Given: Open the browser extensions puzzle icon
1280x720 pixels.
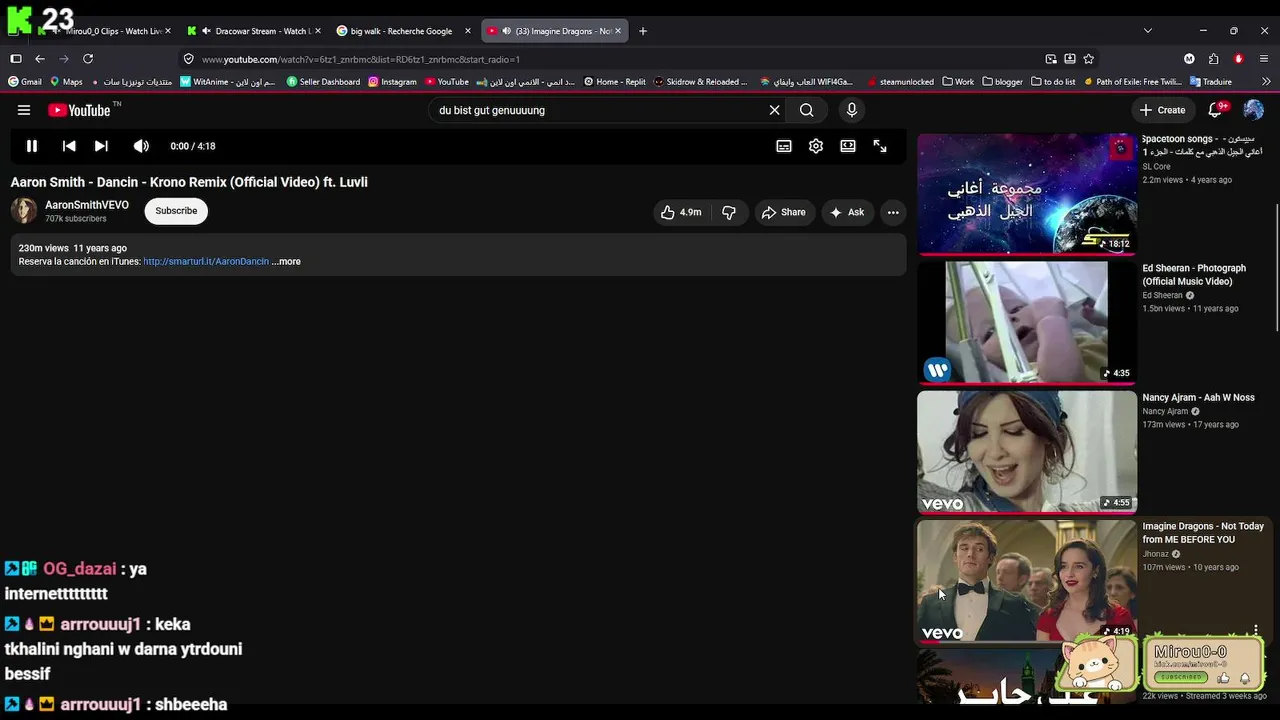Looking at the screenshot, I should click(x=1213, y=59).
